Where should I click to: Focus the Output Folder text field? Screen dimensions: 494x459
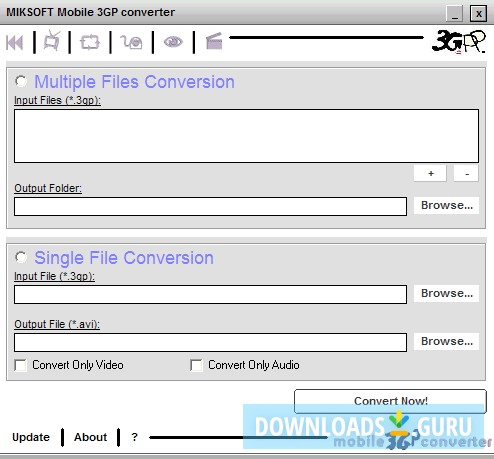(x=210, y=206)
